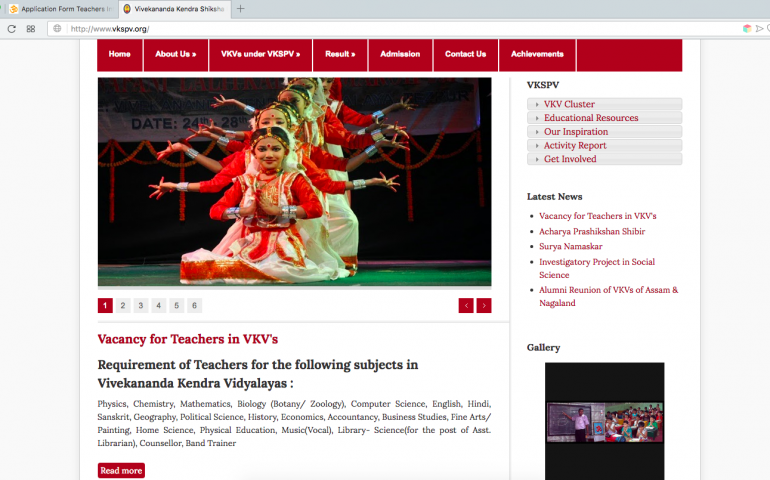This screenshot has height=480, width=770.
Task: Open the Achievements page
Action: [537, 55]
